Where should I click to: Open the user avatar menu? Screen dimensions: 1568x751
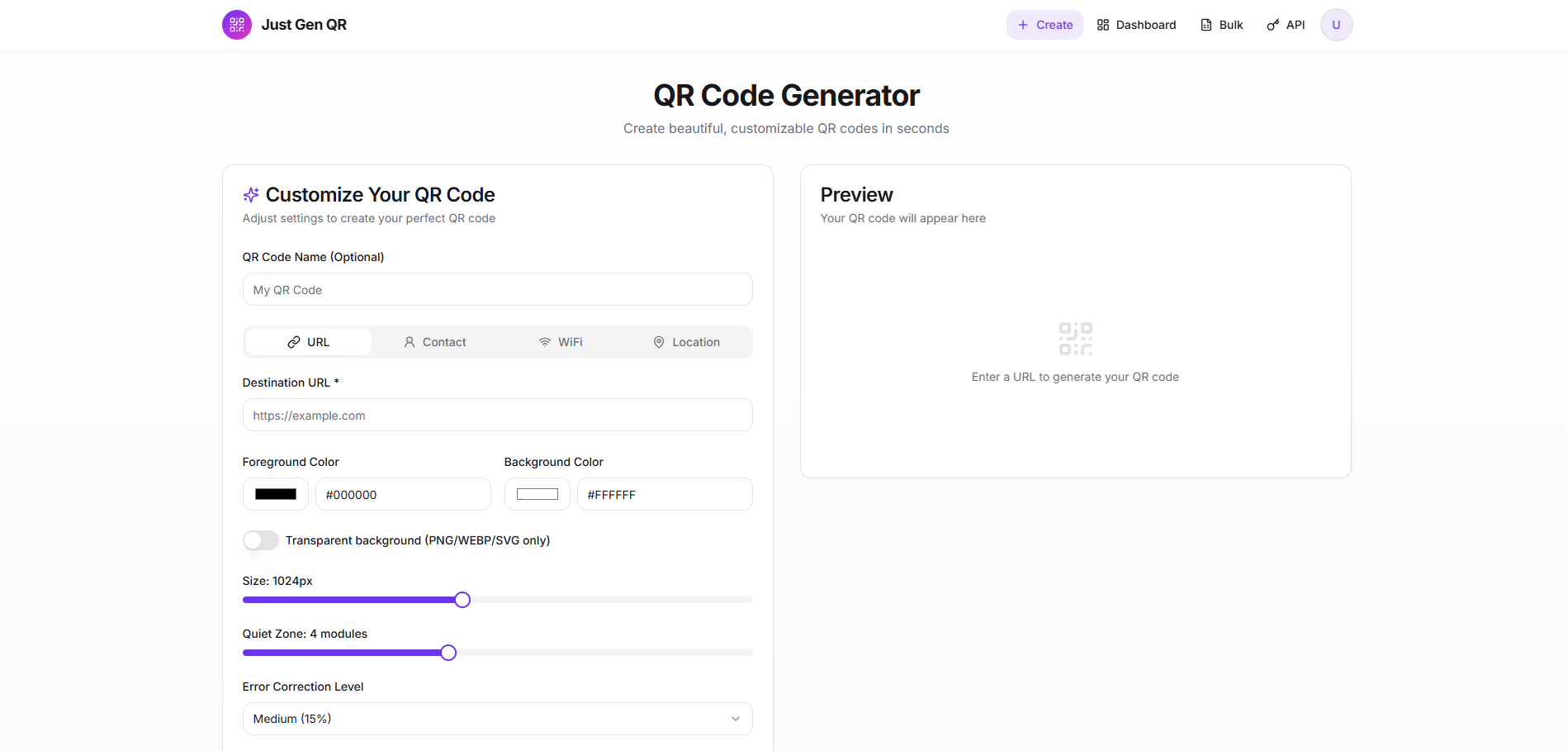1335,25
